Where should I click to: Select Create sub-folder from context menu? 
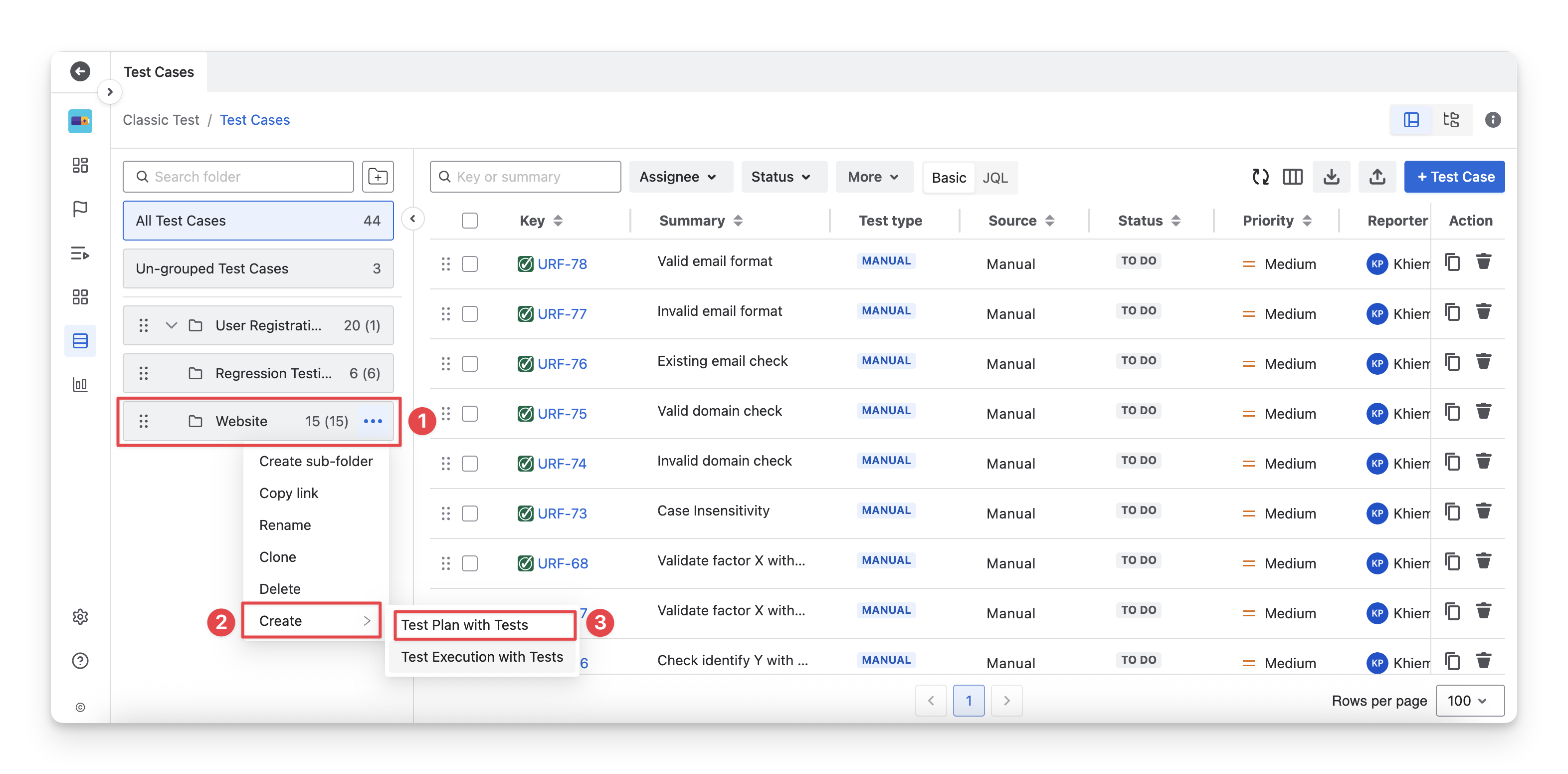(x=316, y=461)
